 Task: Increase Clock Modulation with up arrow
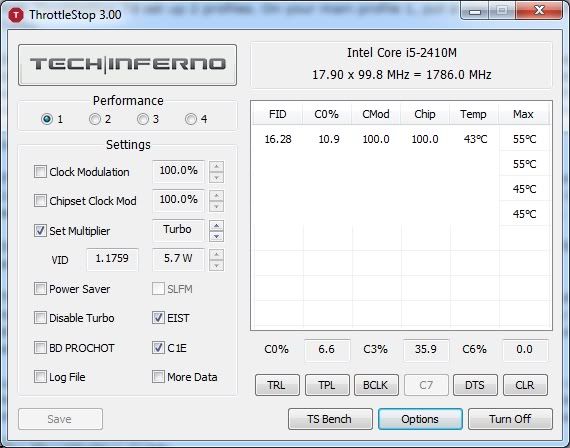click(x=216, y=167)
